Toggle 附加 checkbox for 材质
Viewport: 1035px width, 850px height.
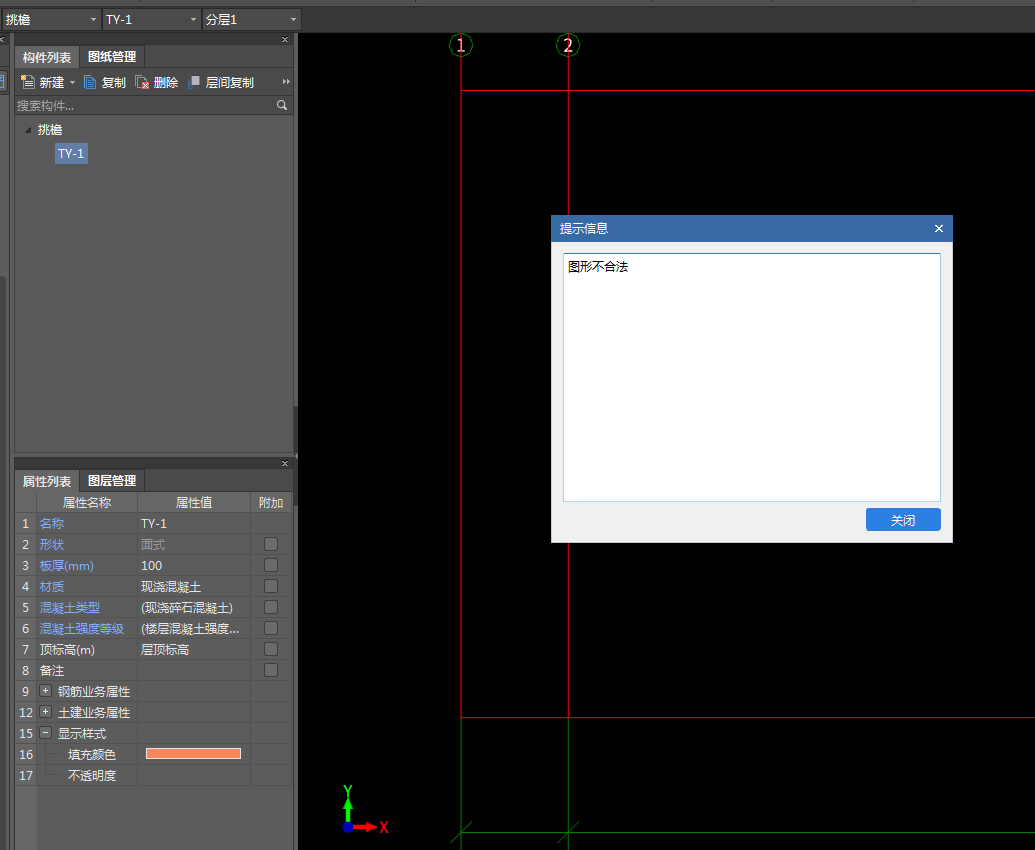tap(271, 586)
